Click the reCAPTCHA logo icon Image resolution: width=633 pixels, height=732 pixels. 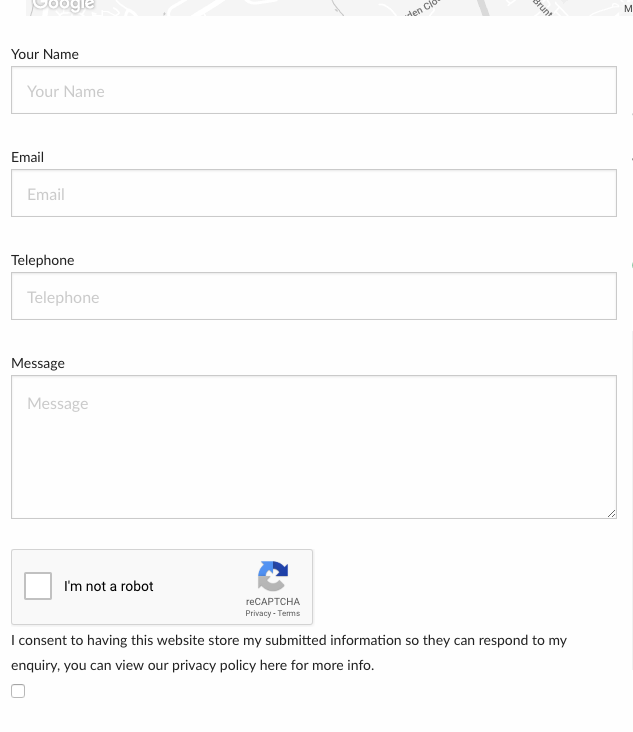click(273, 576)
